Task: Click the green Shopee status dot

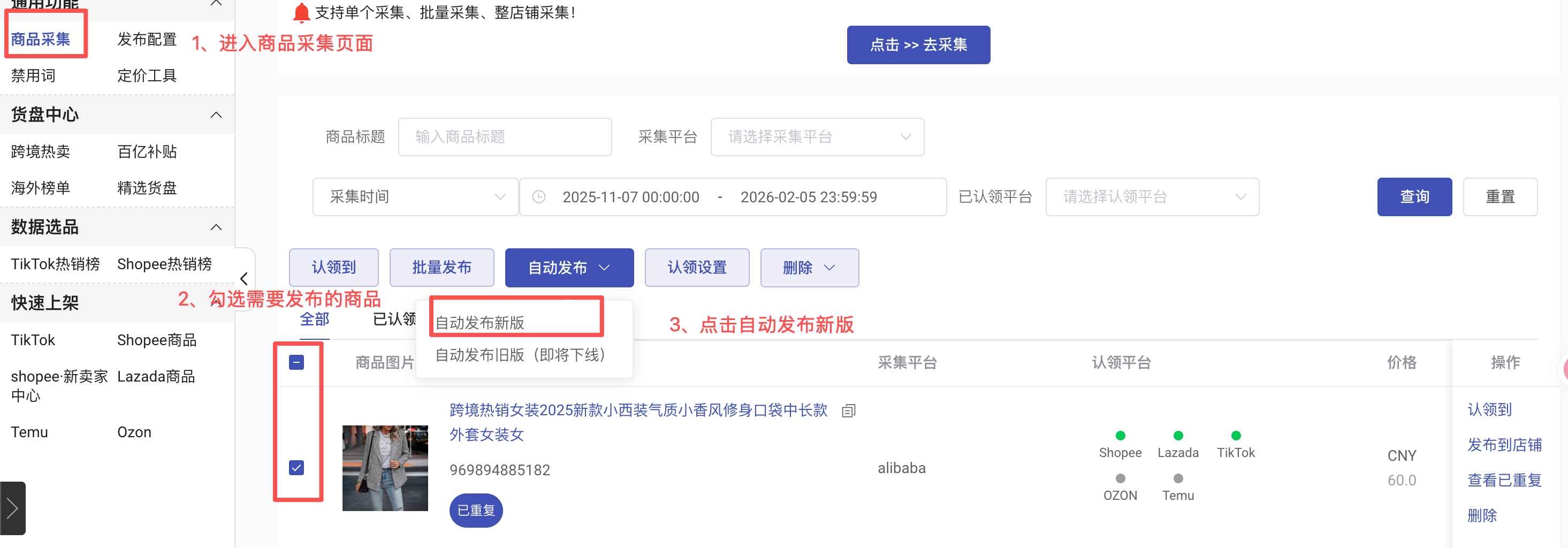Action: (x=1120, y=436)
